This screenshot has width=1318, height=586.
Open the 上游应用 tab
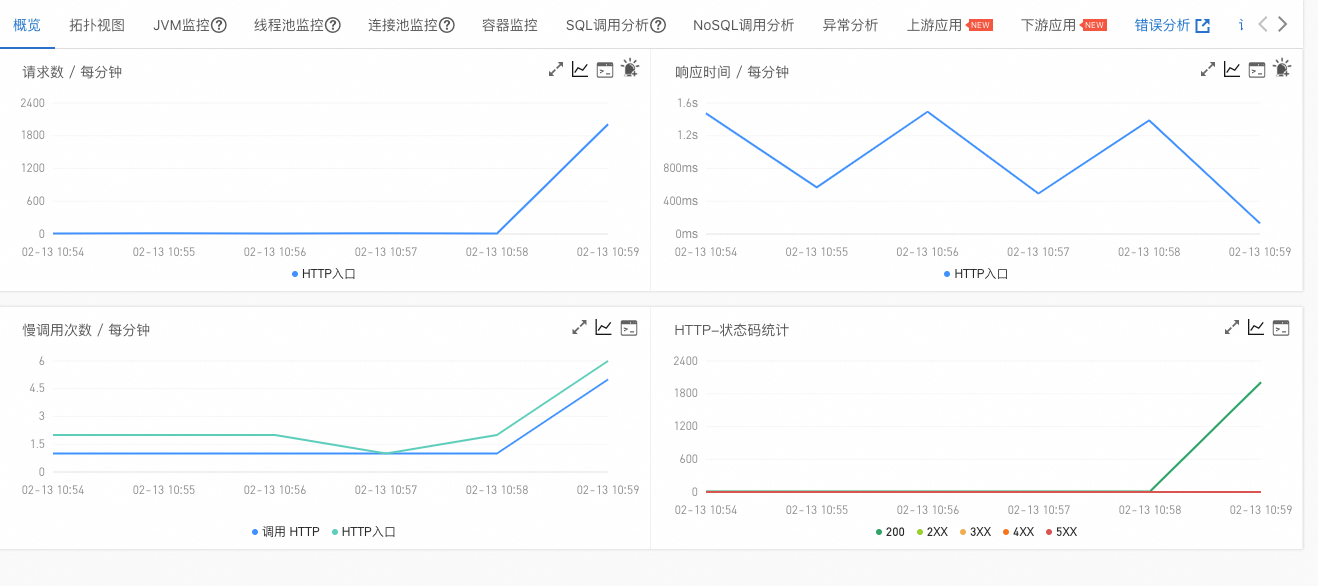pyautogui.click(x=934, y=25)
